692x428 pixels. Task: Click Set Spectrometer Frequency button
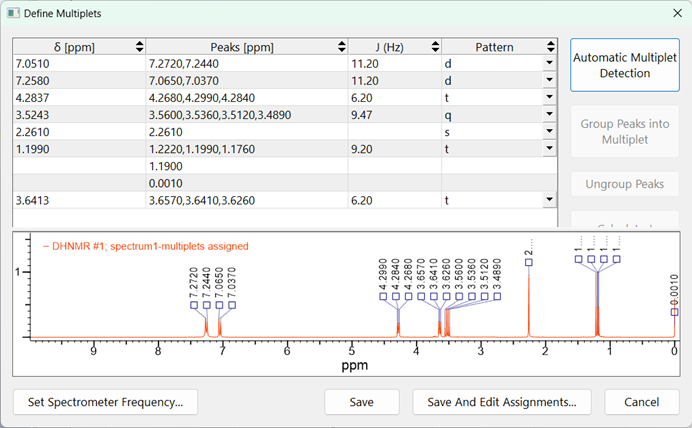click(x=105, y=402)
